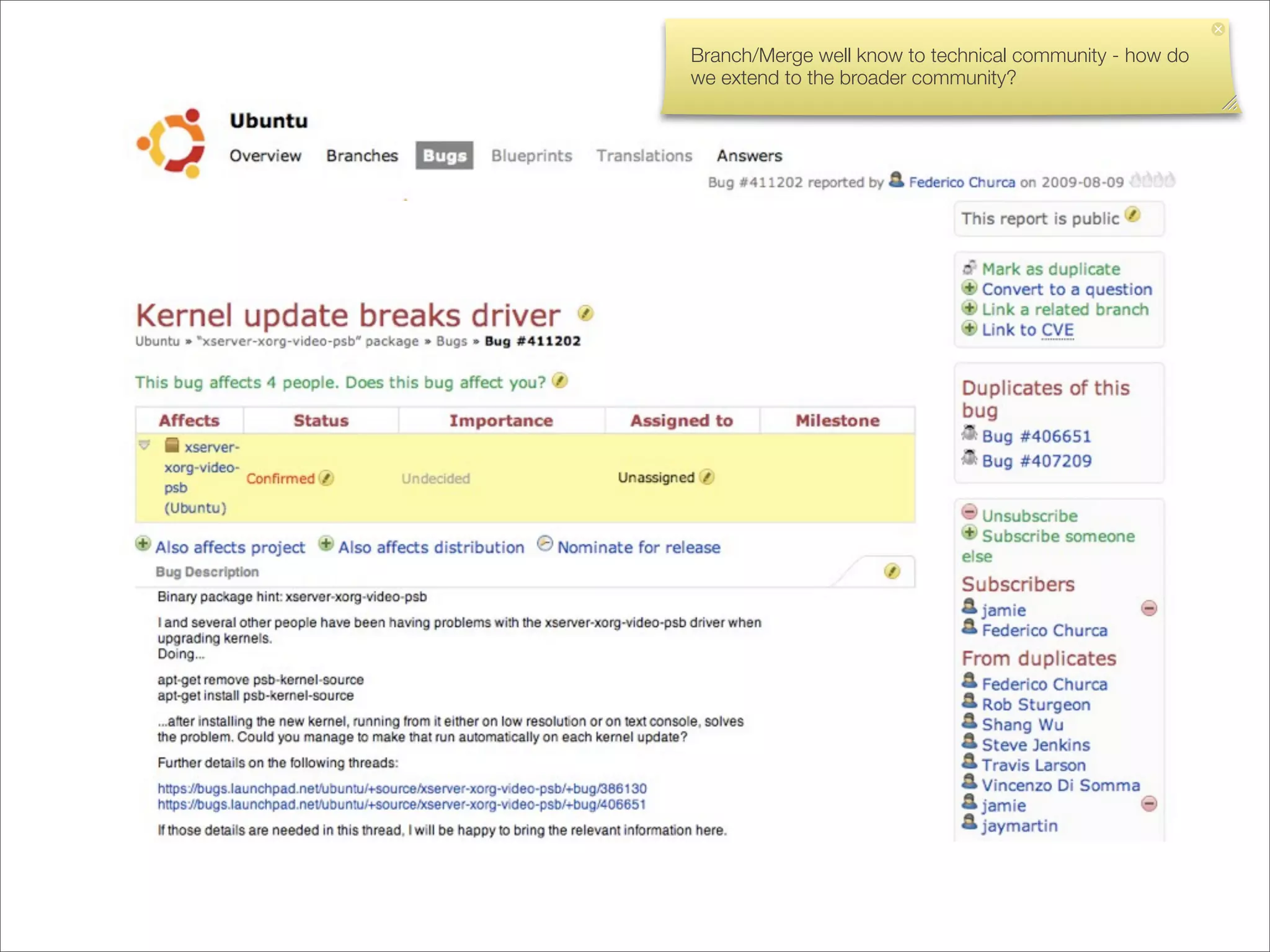Open reporter Federico Churca profile link
The height and width of the screenshot is (952, 1270).
pyautogui.click(x=962, y=182)
